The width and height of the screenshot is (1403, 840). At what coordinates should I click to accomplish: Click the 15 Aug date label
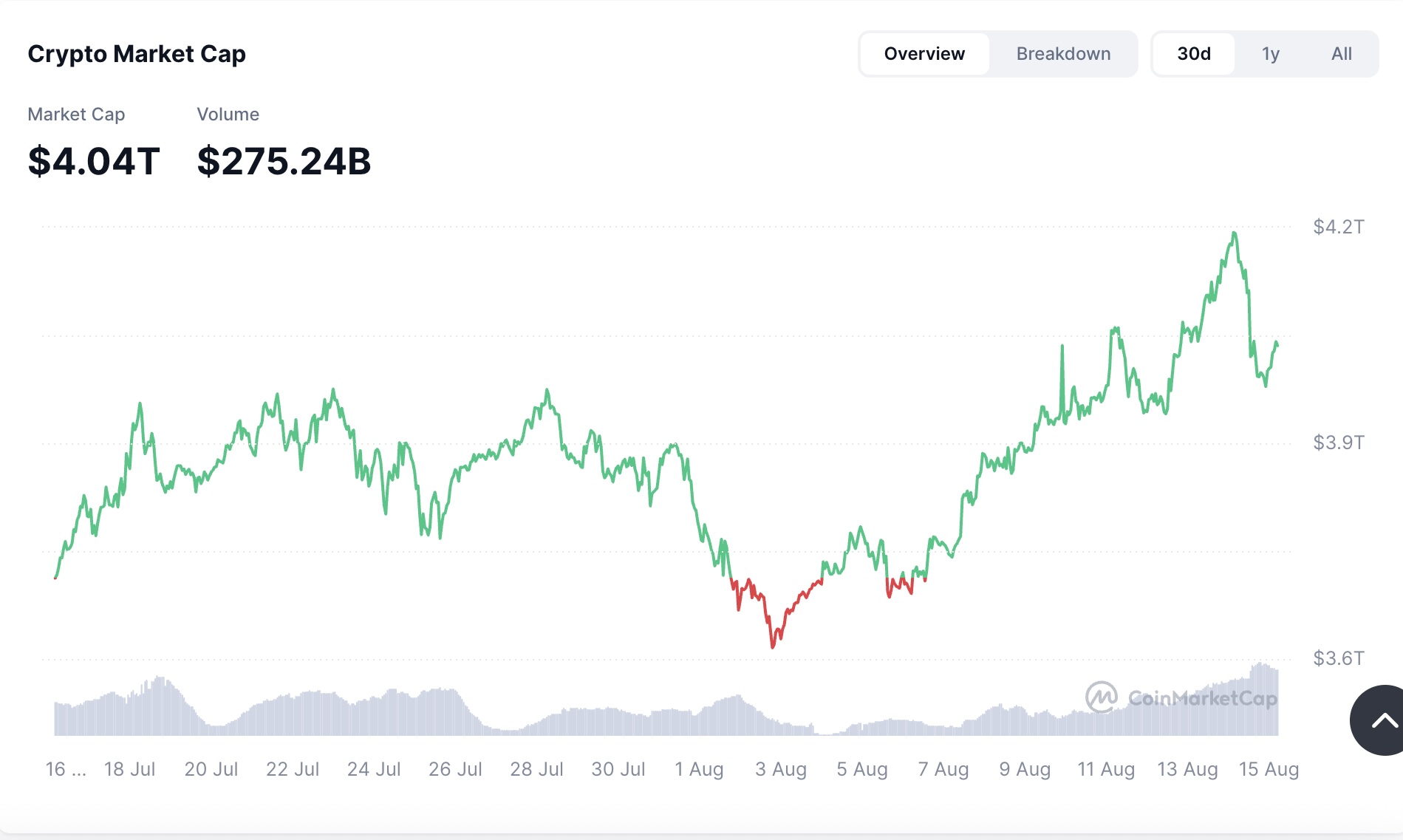pos(1268,769)
